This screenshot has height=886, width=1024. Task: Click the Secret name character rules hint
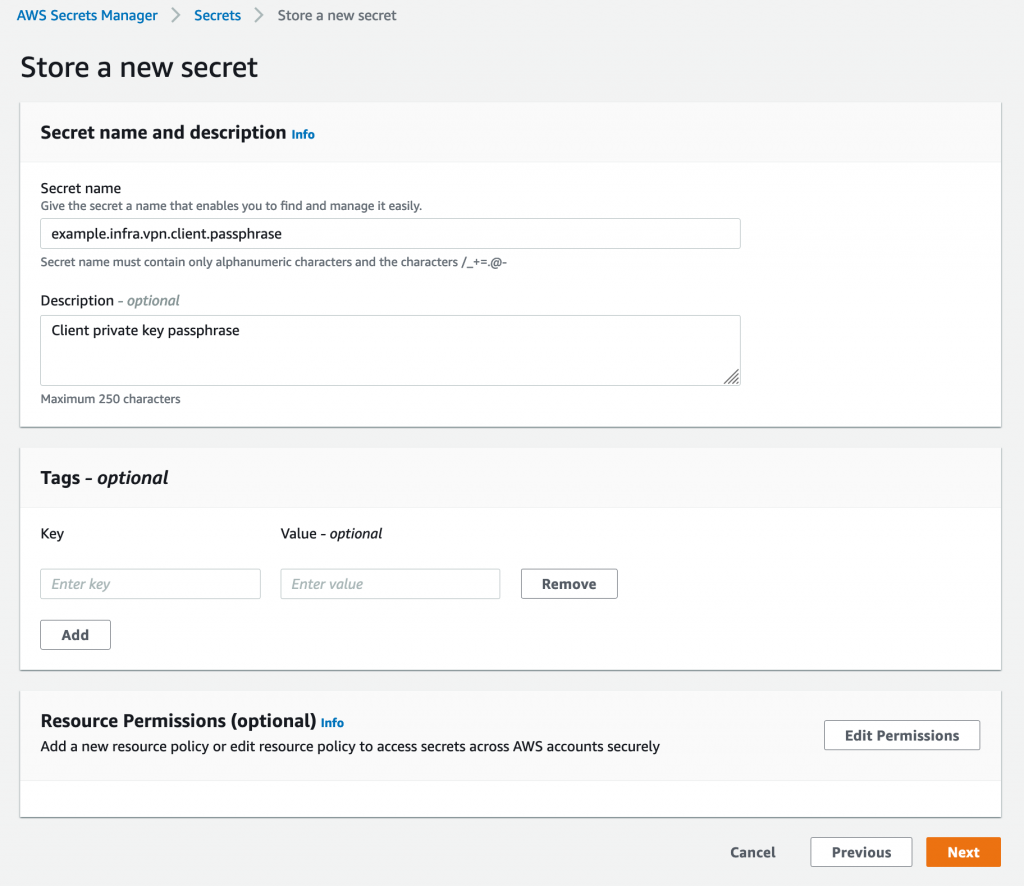coord(274,262)
